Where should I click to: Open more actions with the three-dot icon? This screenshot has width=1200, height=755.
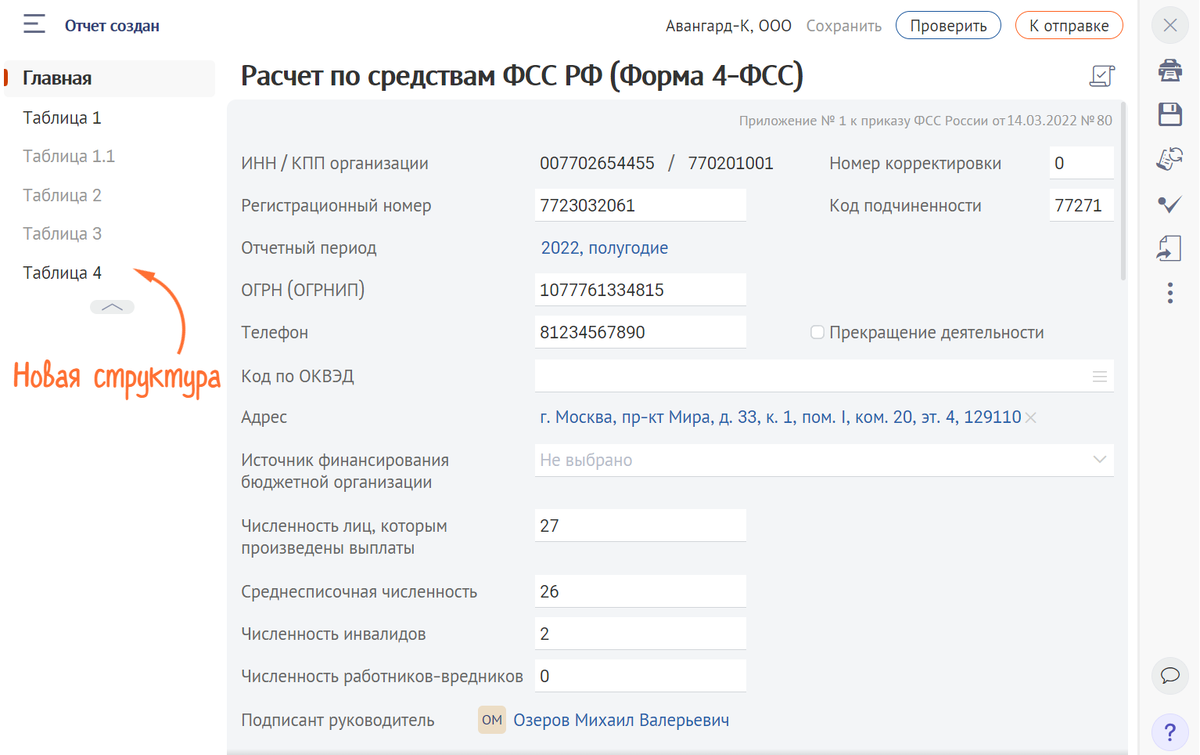point(1170,291)
